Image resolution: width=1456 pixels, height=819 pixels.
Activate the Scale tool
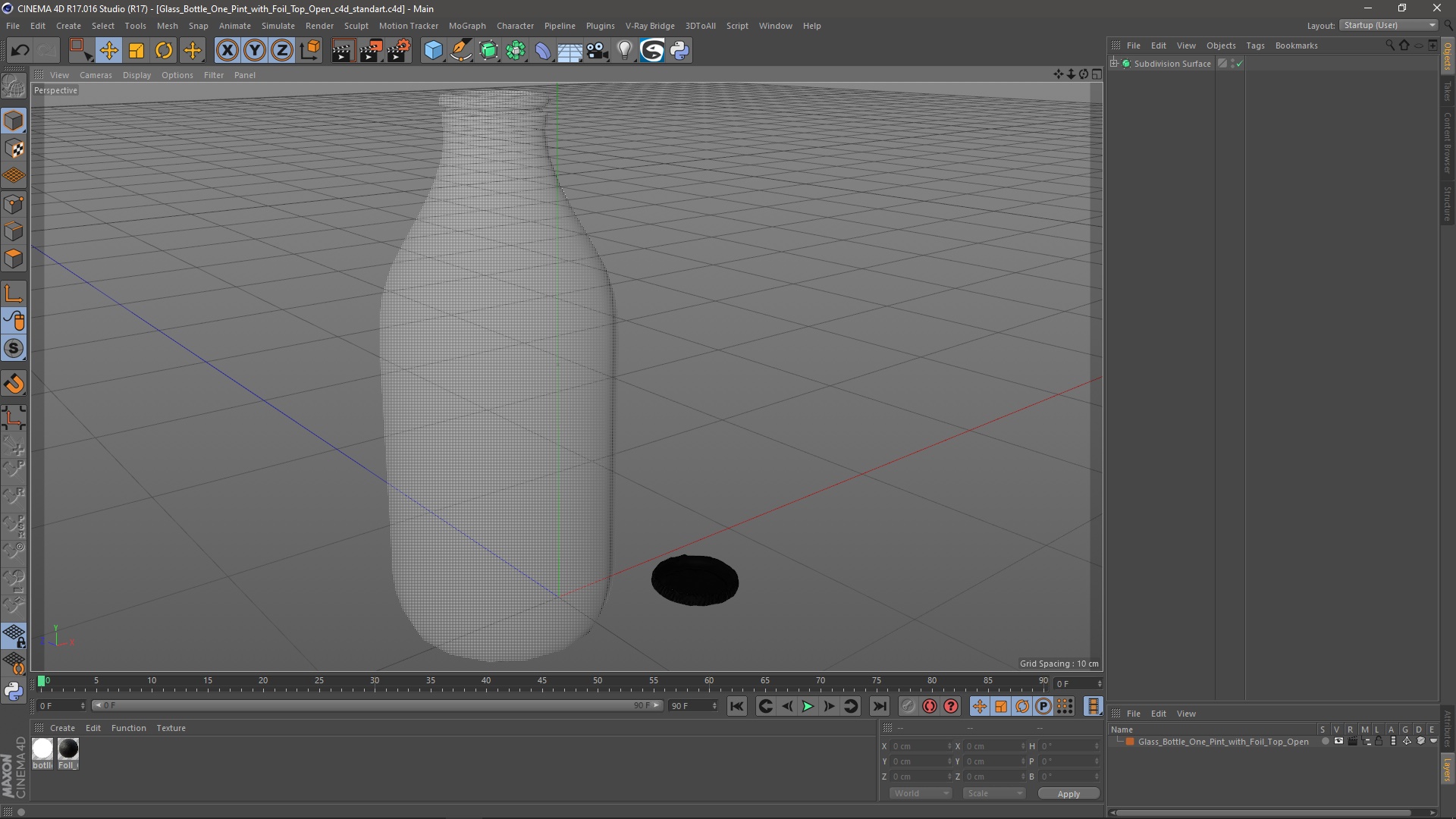coord(136,51)
